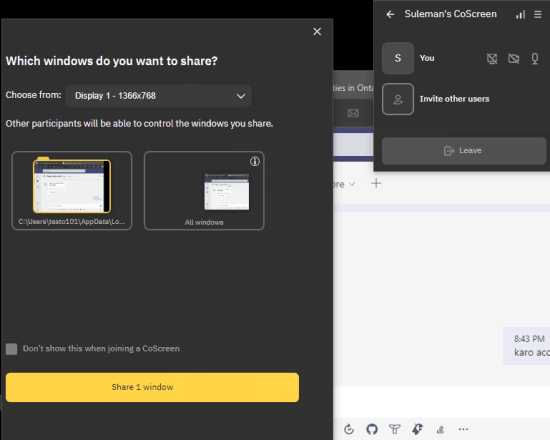Leave the CoScreen session
This screenshot has width=550, height=440.
tap(464, 151)
